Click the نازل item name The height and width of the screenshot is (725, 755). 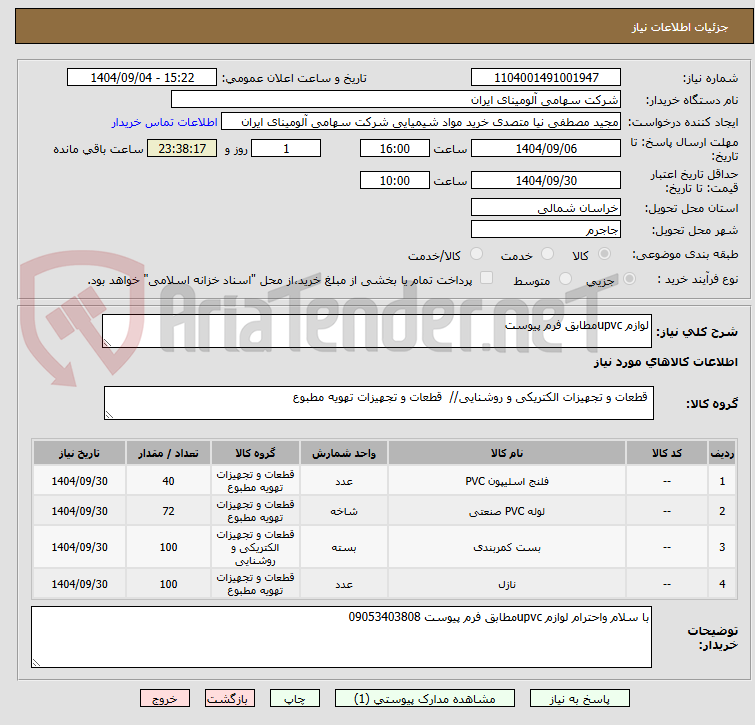507,584
